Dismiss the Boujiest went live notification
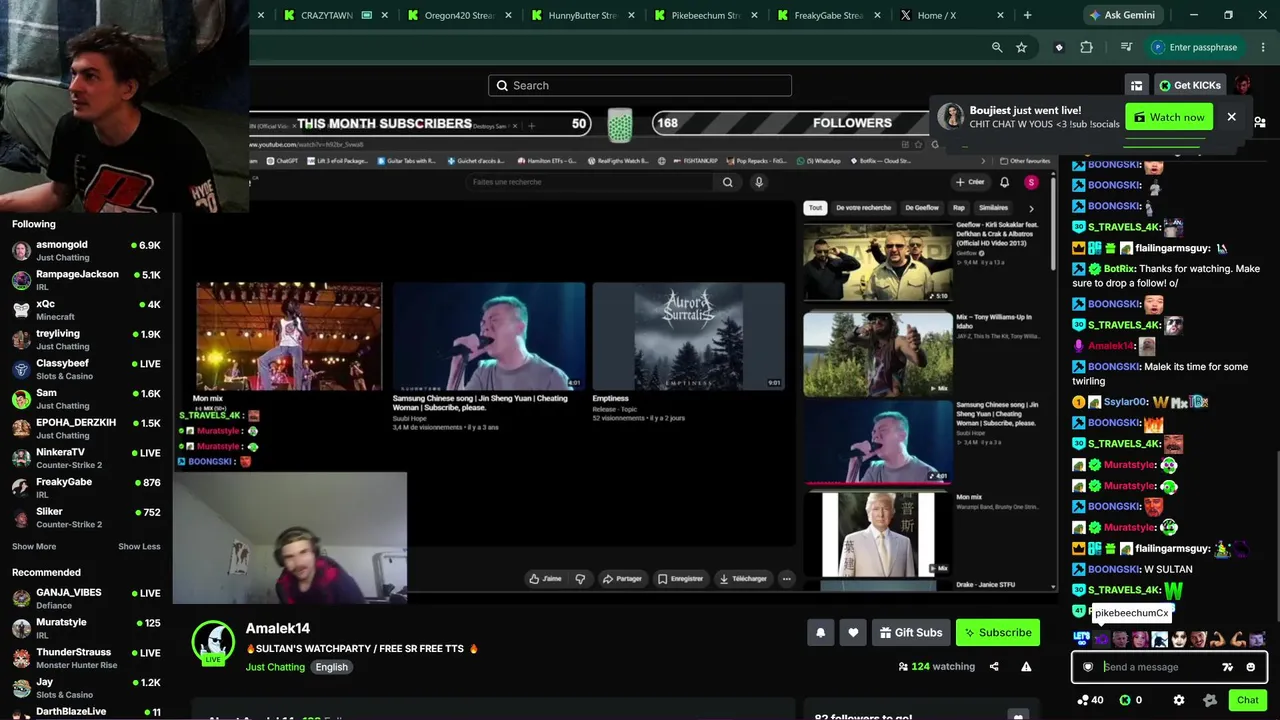The width and height of the screenshot is (1280, 720). (1231, 117)
